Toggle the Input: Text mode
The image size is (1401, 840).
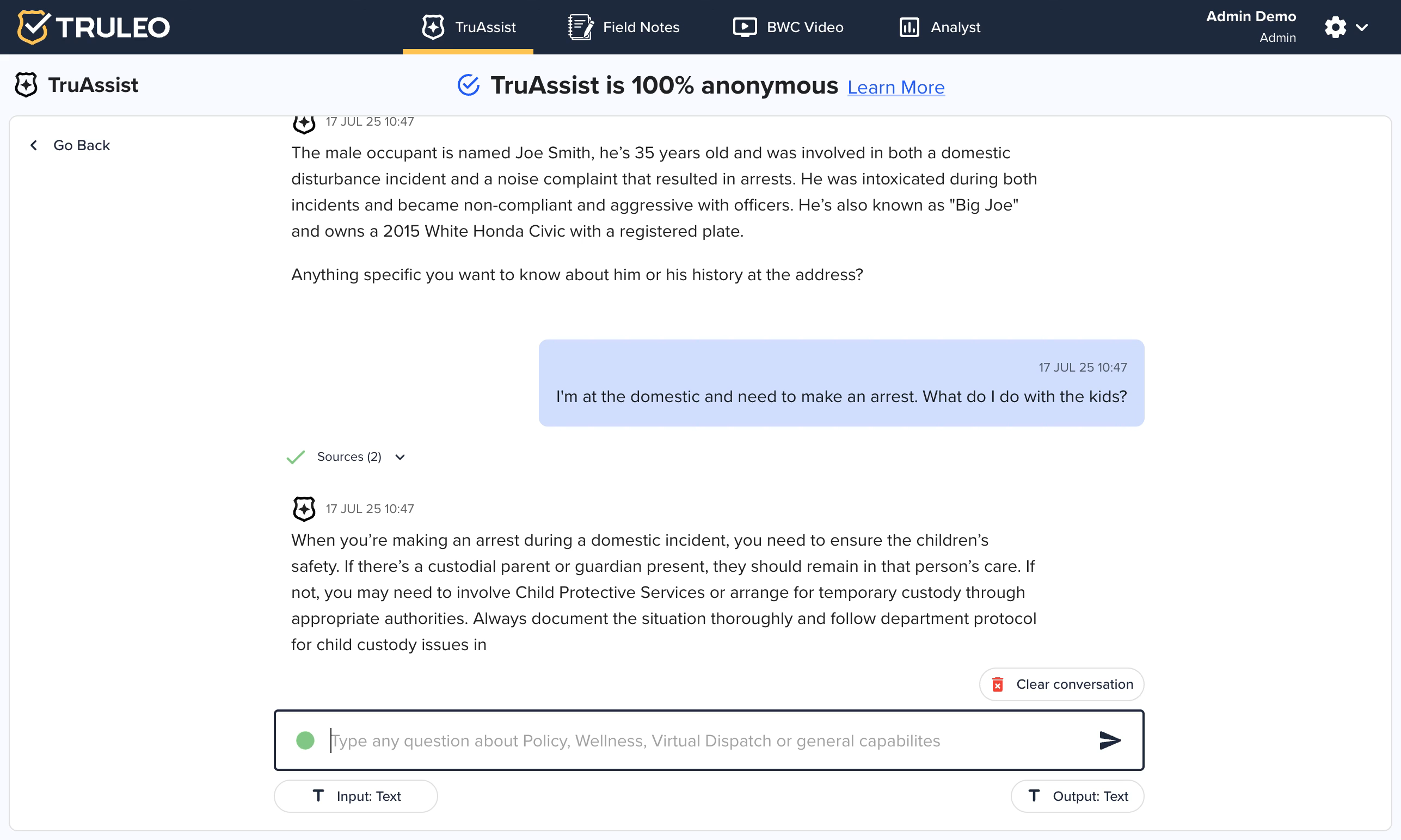coord(355,796)
